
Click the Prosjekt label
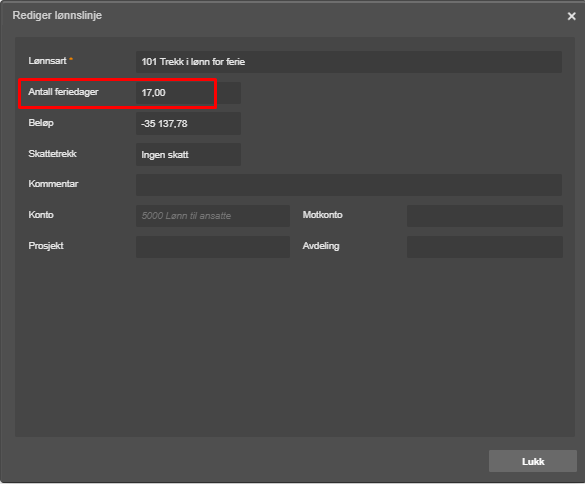46,246
